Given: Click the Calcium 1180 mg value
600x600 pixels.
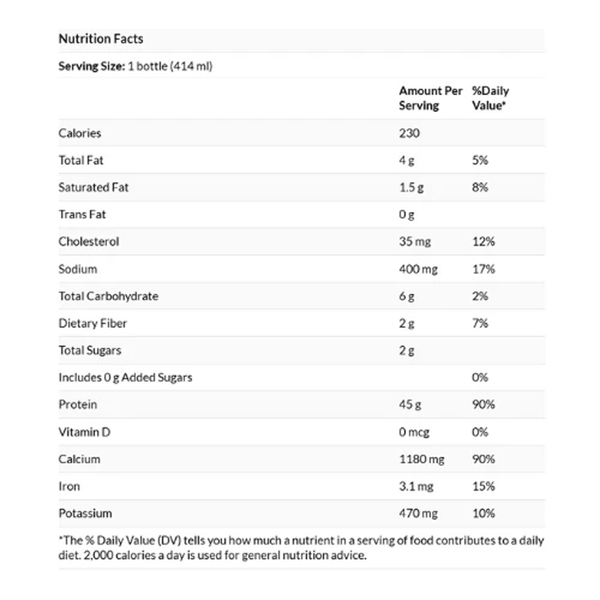Looking at the screenshot, I should click(421, 460).
